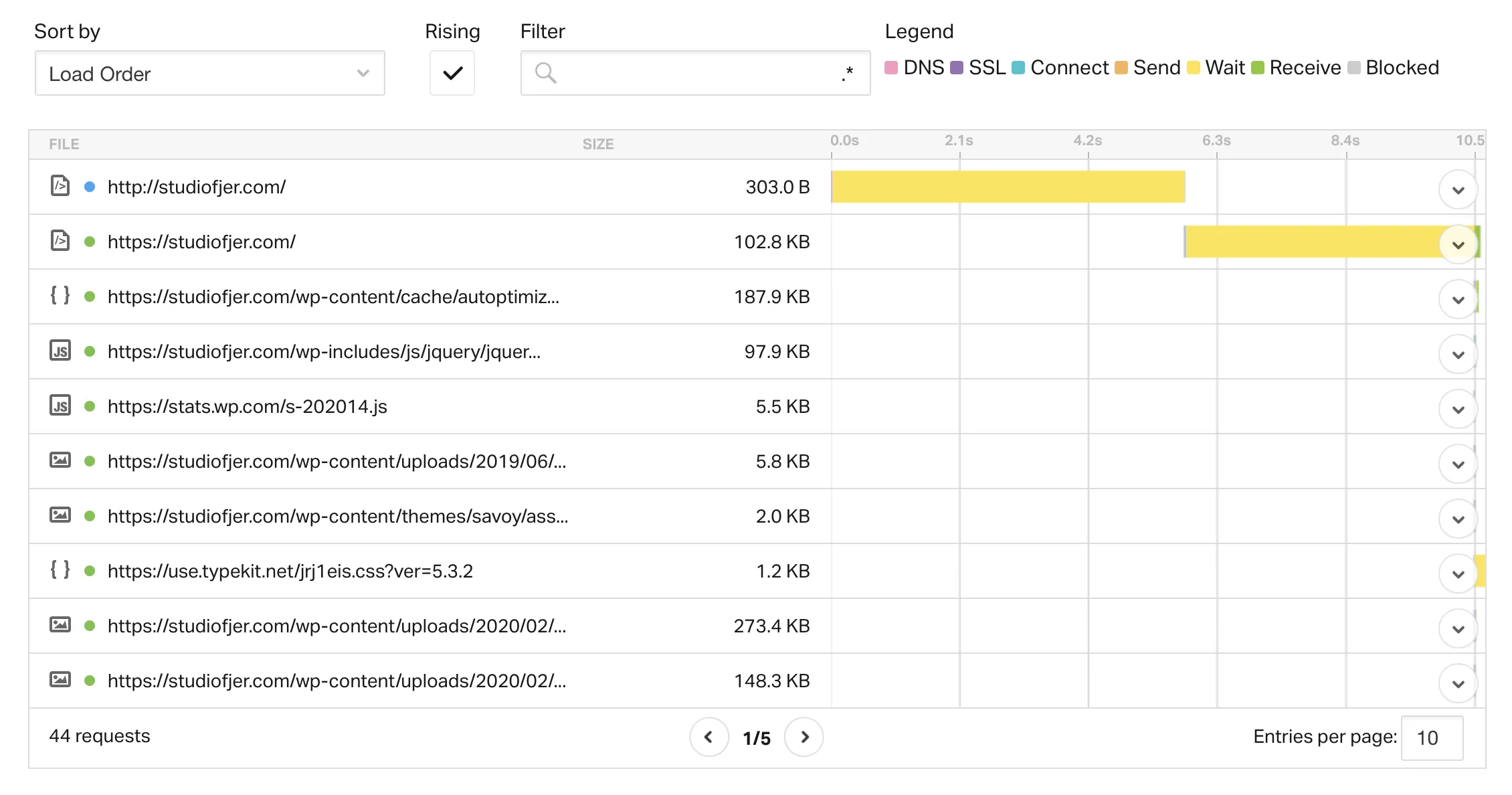Image resolution: width=1512 pixels, height=795 pixels.
Task: Click image icon for 273.4 KB uploads row
Action: coord(60,624)
